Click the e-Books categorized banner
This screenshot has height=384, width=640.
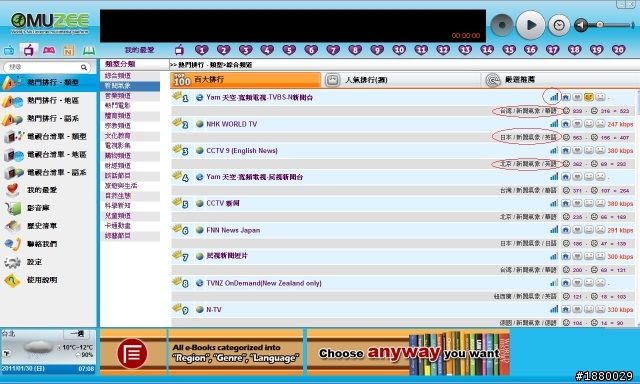click(236, 353)
